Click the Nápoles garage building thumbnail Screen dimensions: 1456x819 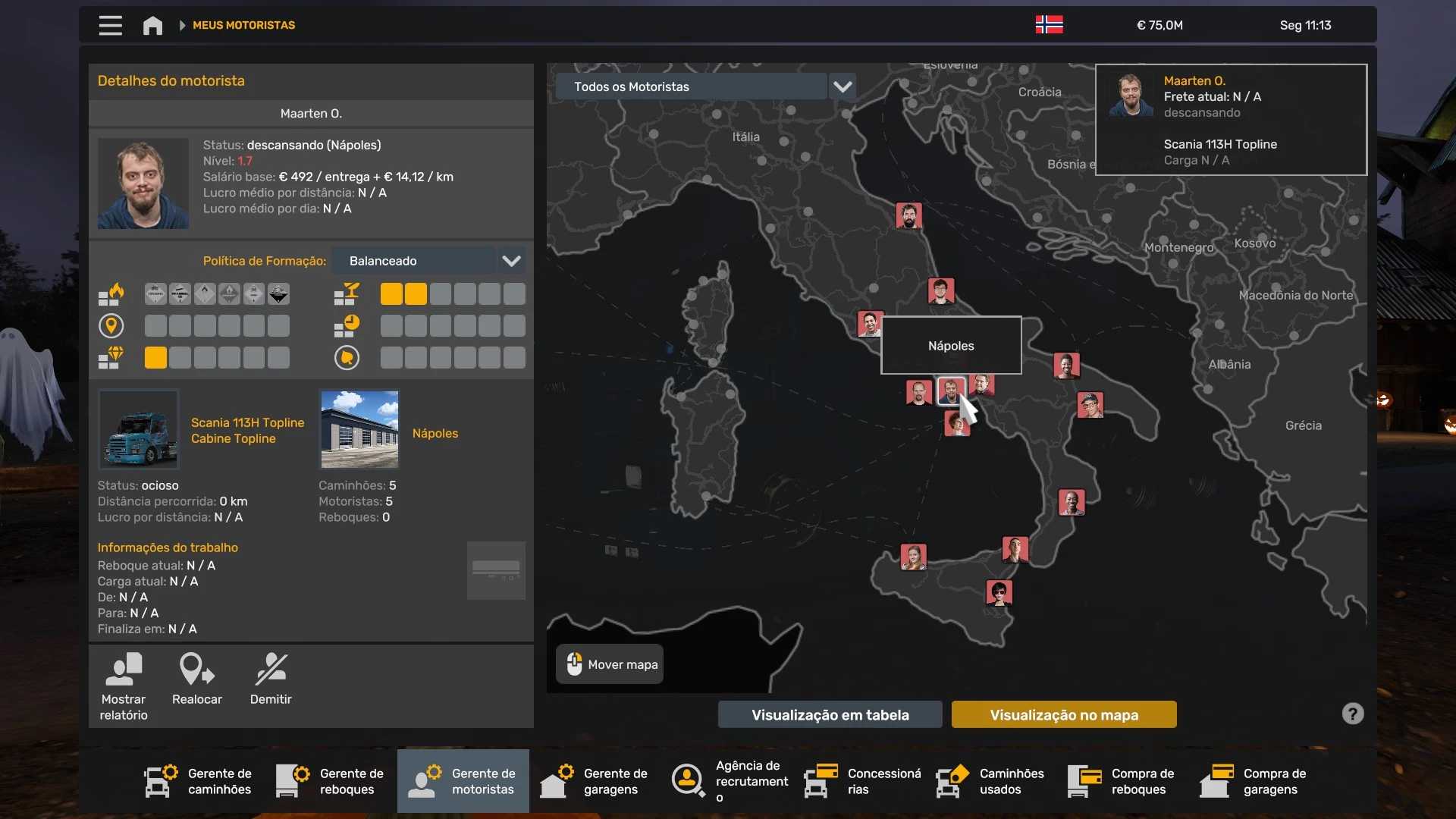359,429
